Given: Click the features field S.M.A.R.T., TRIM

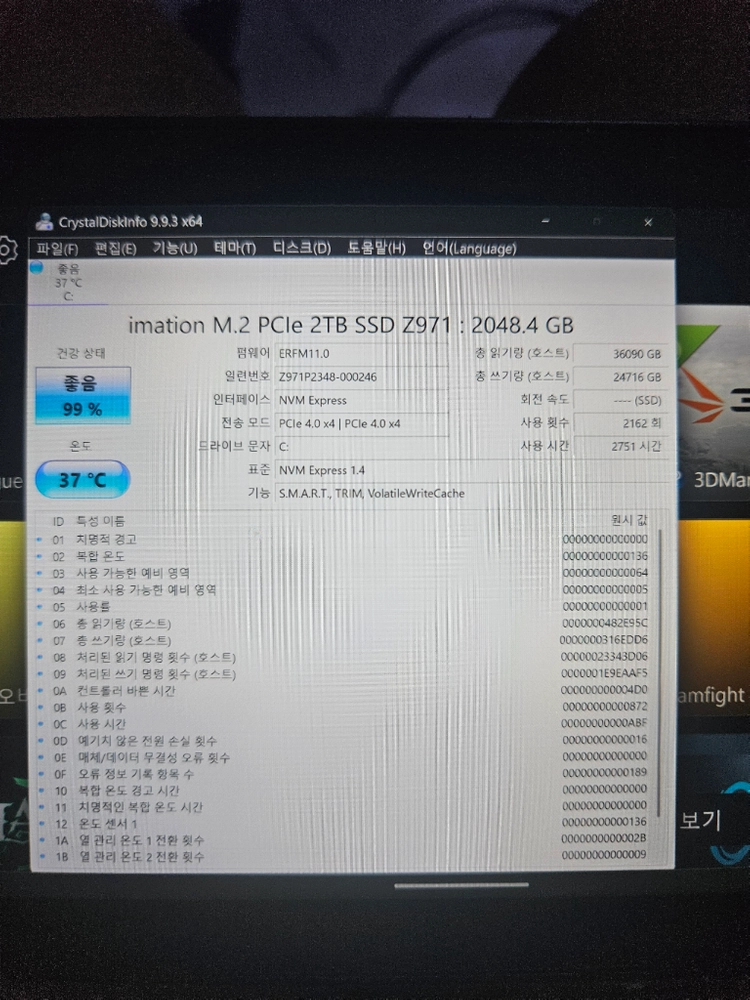Looking at the screenshot, I should (472, 494).
